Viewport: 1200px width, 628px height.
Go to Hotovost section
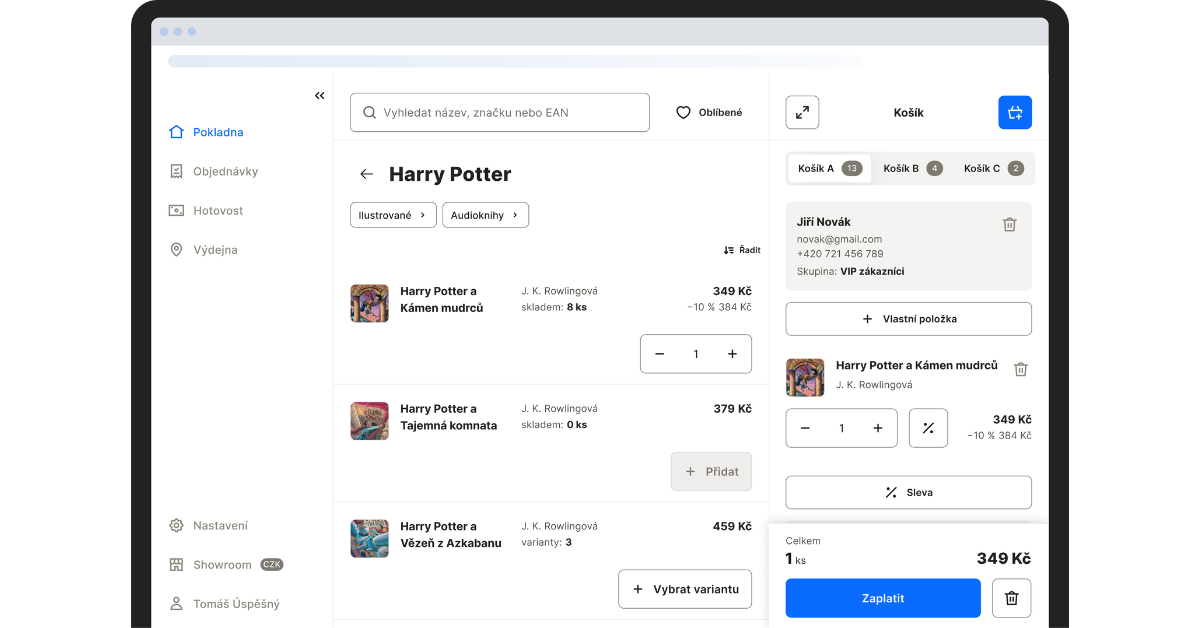(x=207, y=211)
